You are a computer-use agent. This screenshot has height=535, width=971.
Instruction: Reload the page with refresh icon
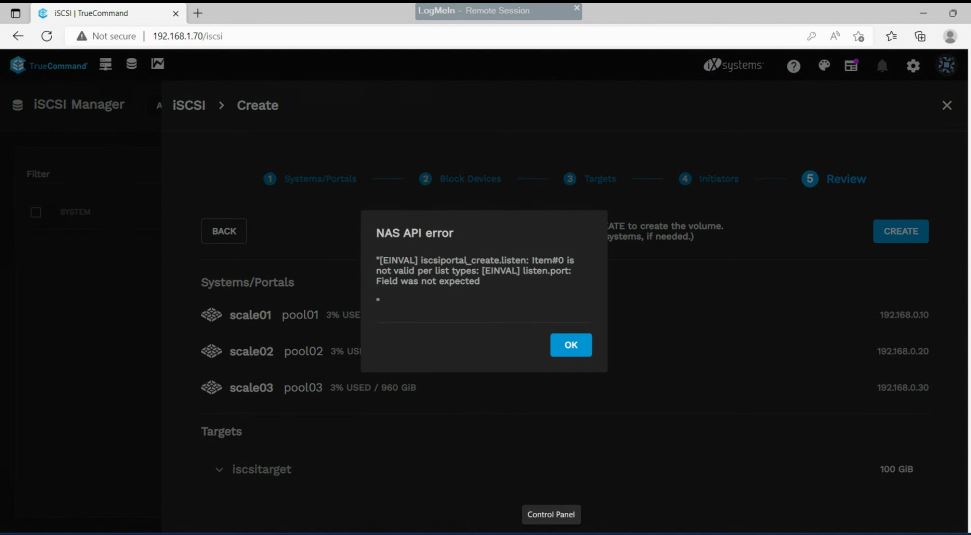[x=46, y=36]
